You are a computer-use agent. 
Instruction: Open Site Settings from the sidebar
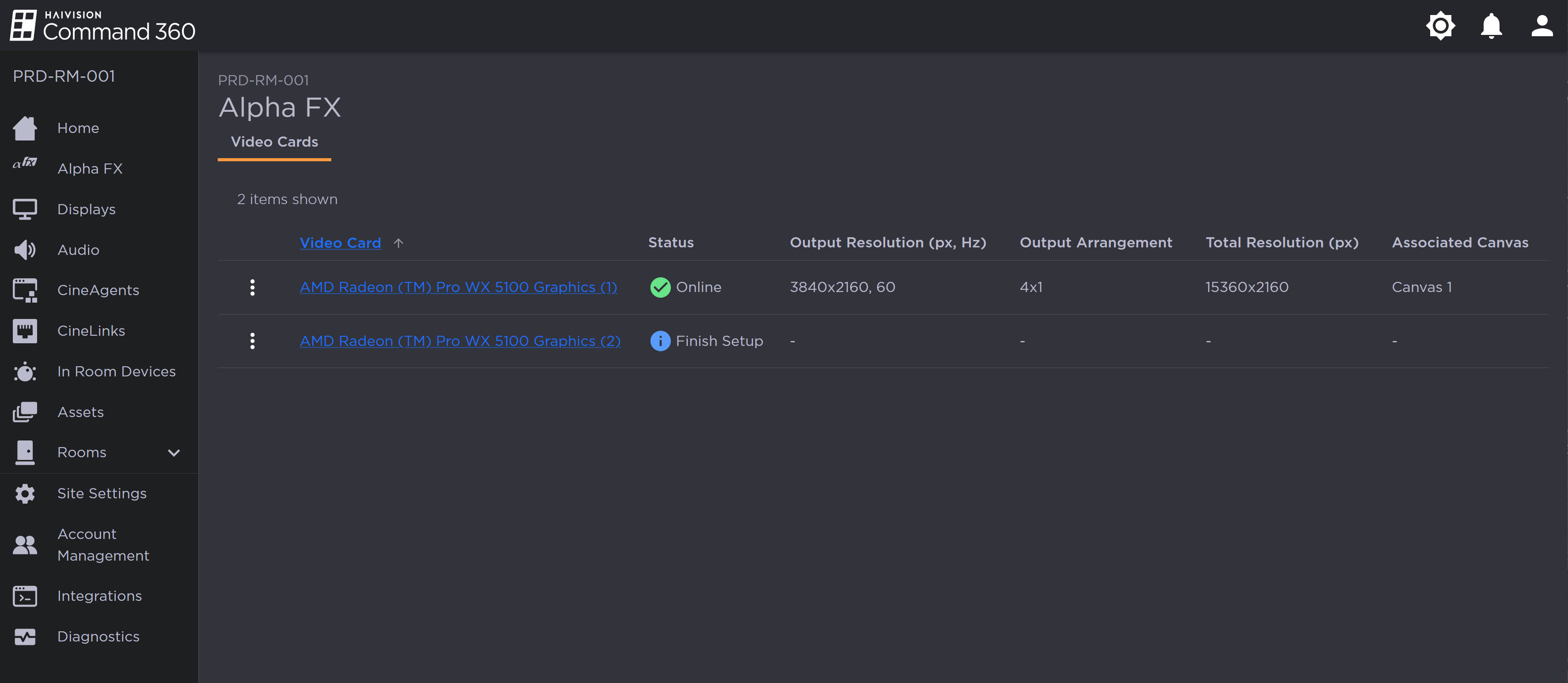pos(102,493)
